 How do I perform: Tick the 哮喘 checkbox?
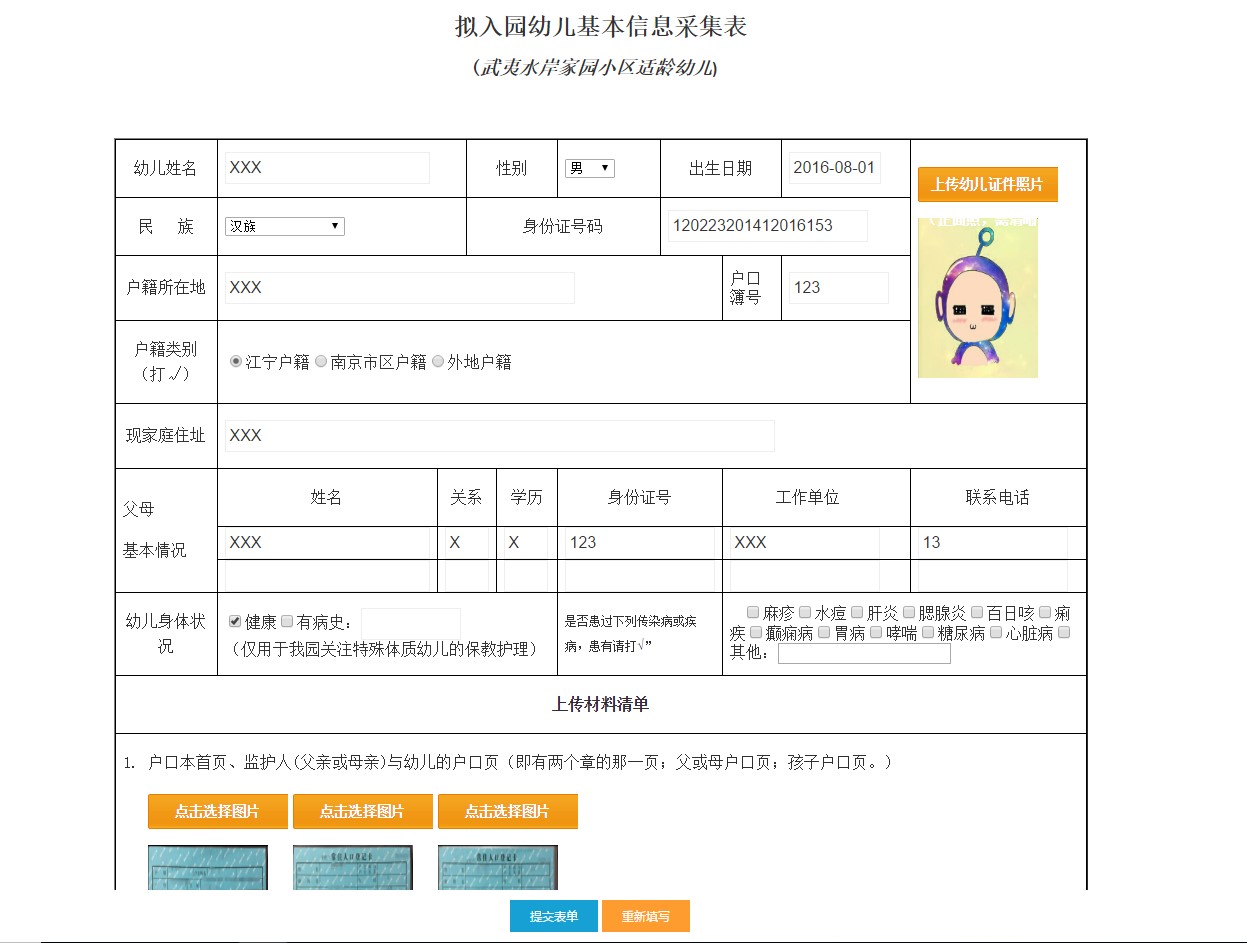pyautogui.click(x=876, y=633)
